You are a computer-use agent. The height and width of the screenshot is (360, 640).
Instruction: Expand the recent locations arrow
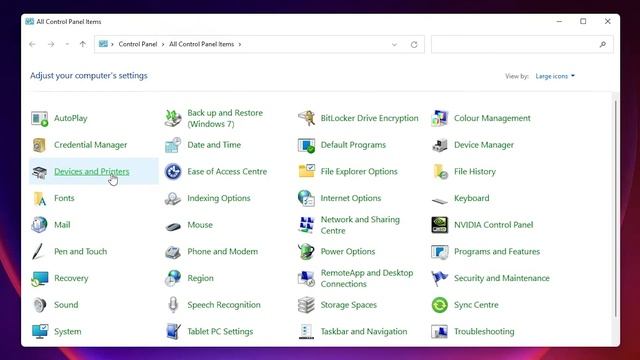pos(67,44)
